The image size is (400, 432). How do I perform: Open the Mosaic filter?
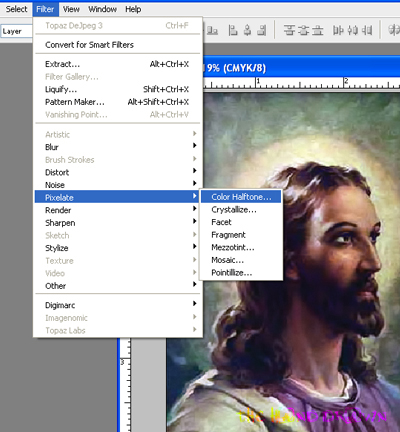pos(241,260)
